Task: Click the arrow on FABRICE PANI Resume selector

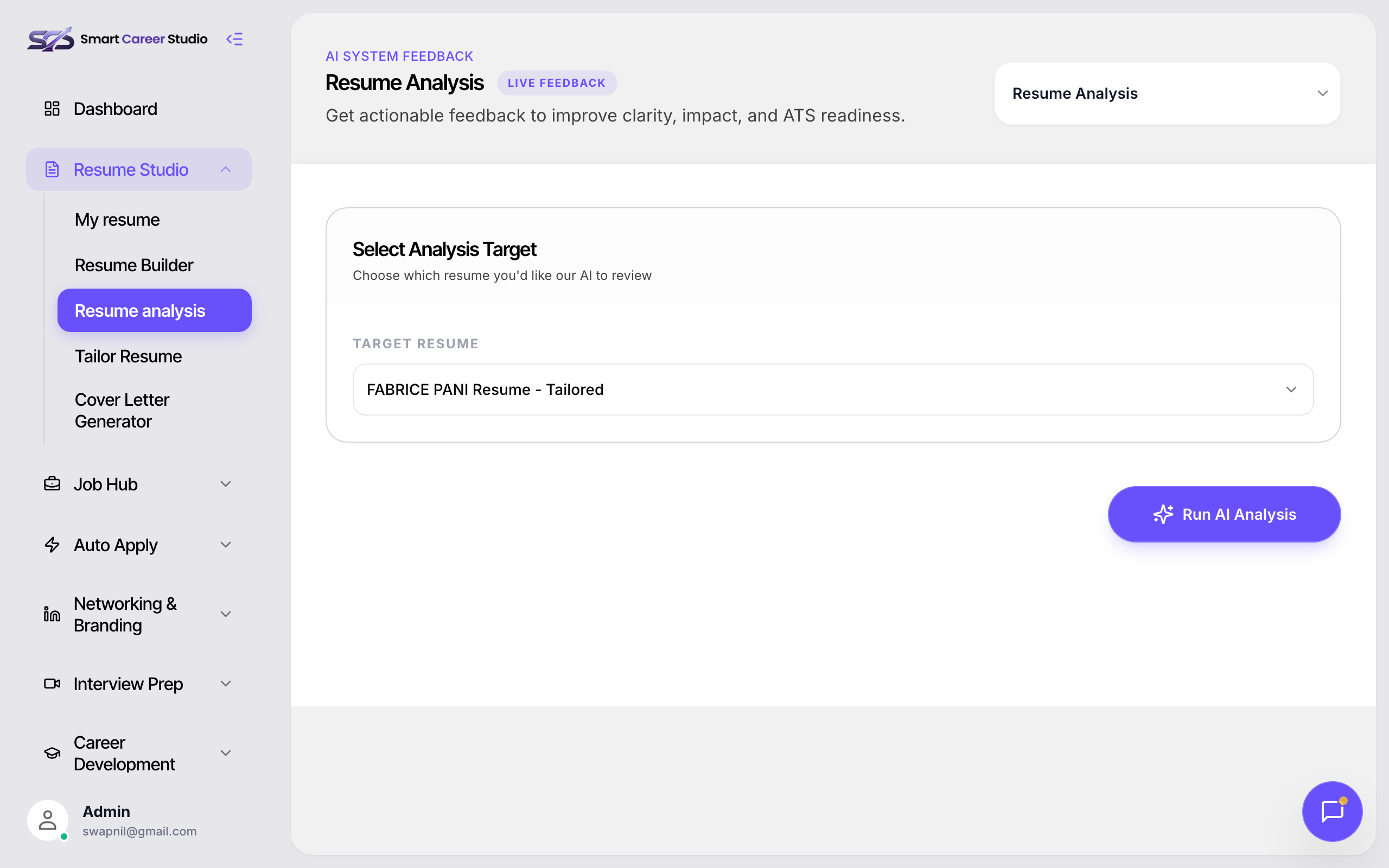Action: (x=1291, y=389)
